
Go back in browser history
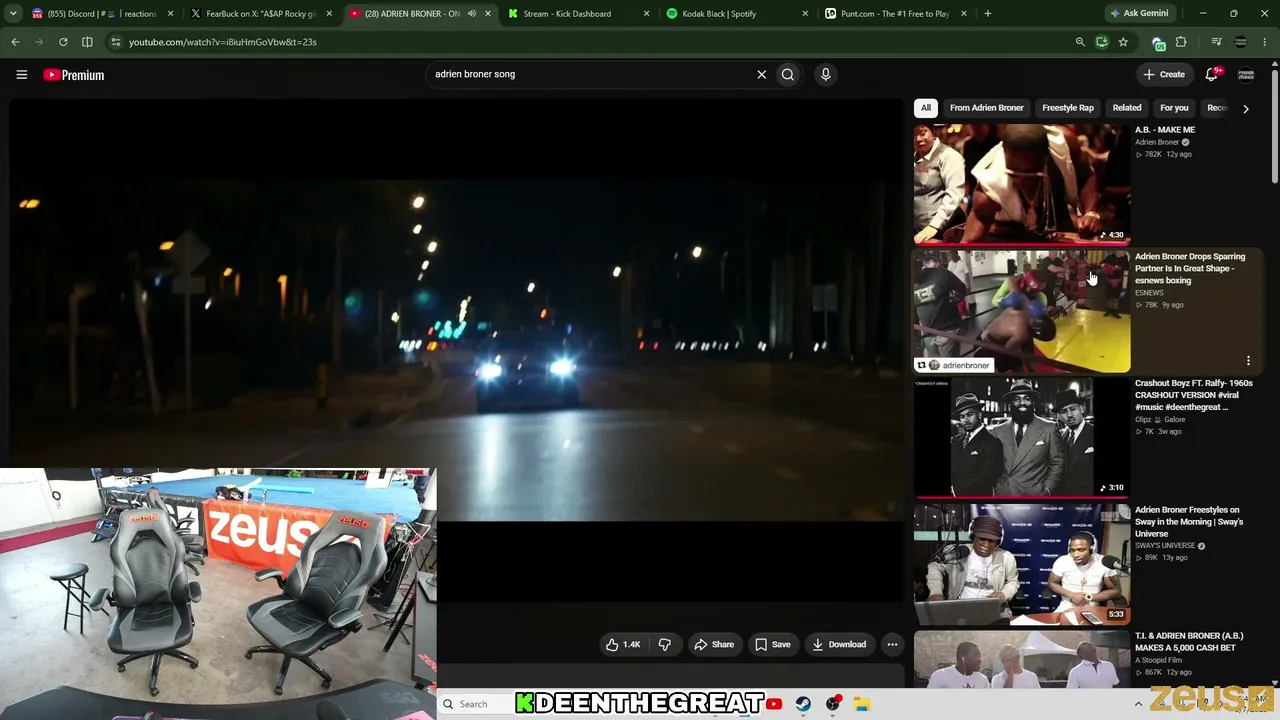15,42
